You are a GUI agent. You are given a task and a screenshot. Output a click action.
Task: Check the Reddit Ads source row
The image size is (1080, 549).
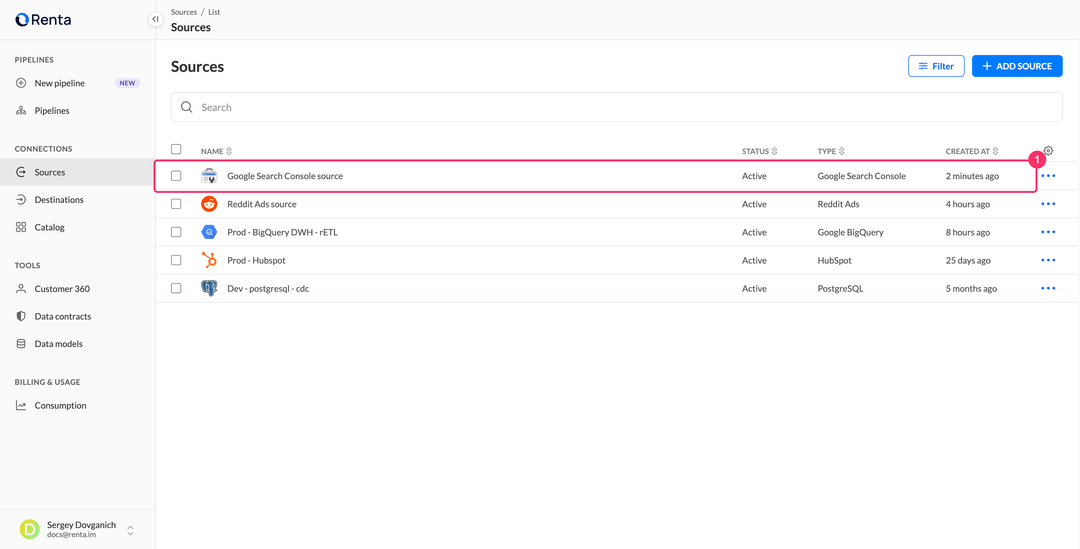(x=176, y=205)
